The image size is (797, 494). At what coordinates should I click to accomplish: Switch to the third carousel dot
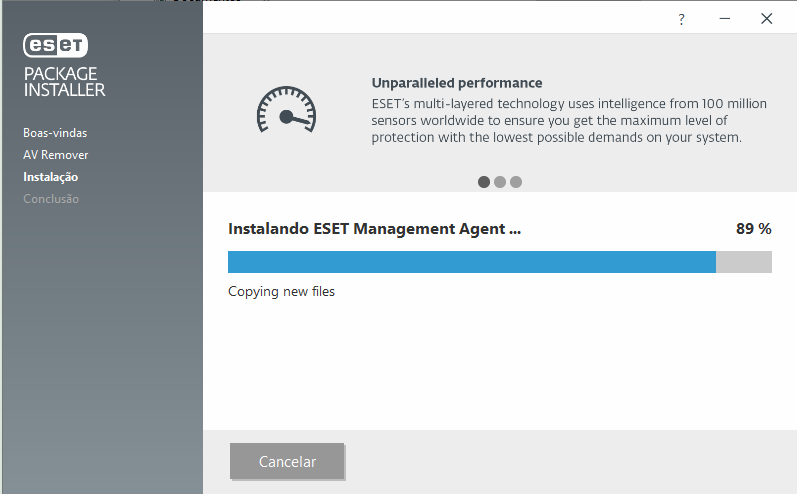(516, 182)
